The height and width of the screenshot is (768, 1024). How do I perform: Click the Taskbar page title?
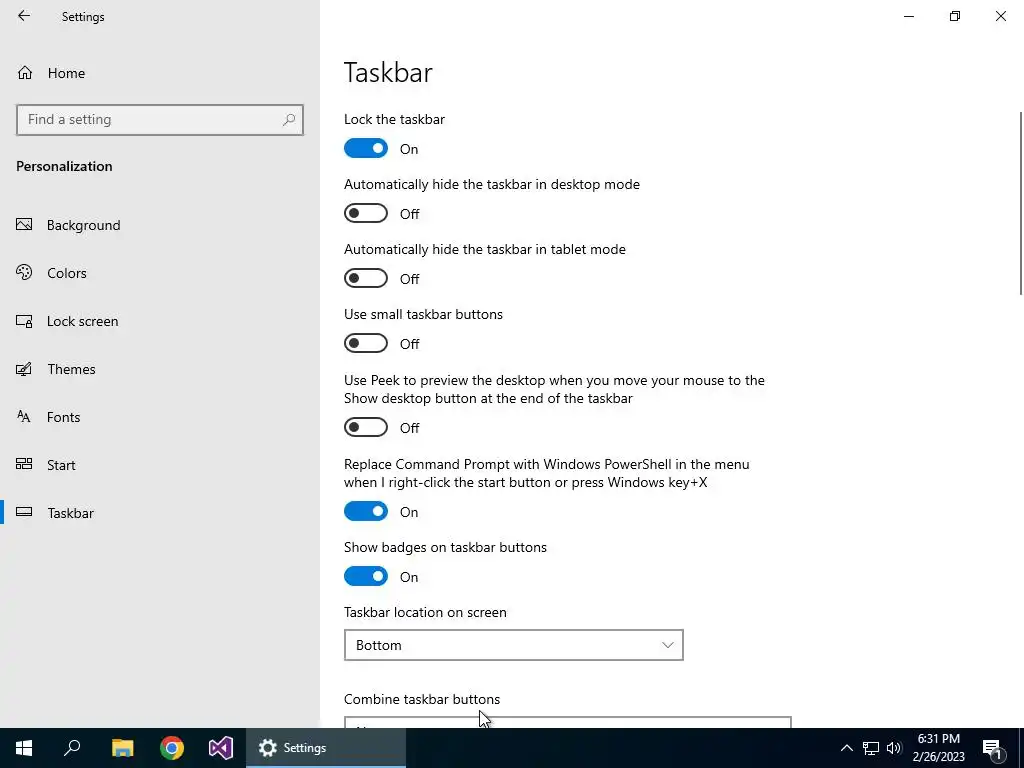pyautogui.click(x=388, y=72)
